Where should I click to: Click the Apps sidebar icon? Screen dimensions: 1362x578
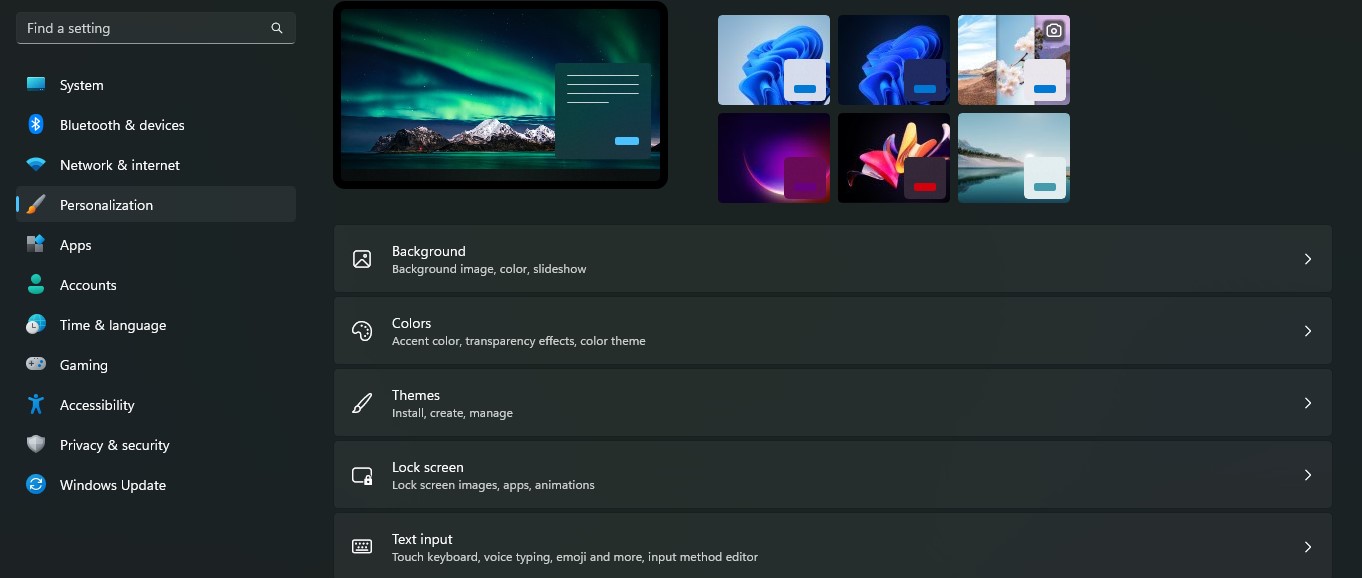pos(36,245)
